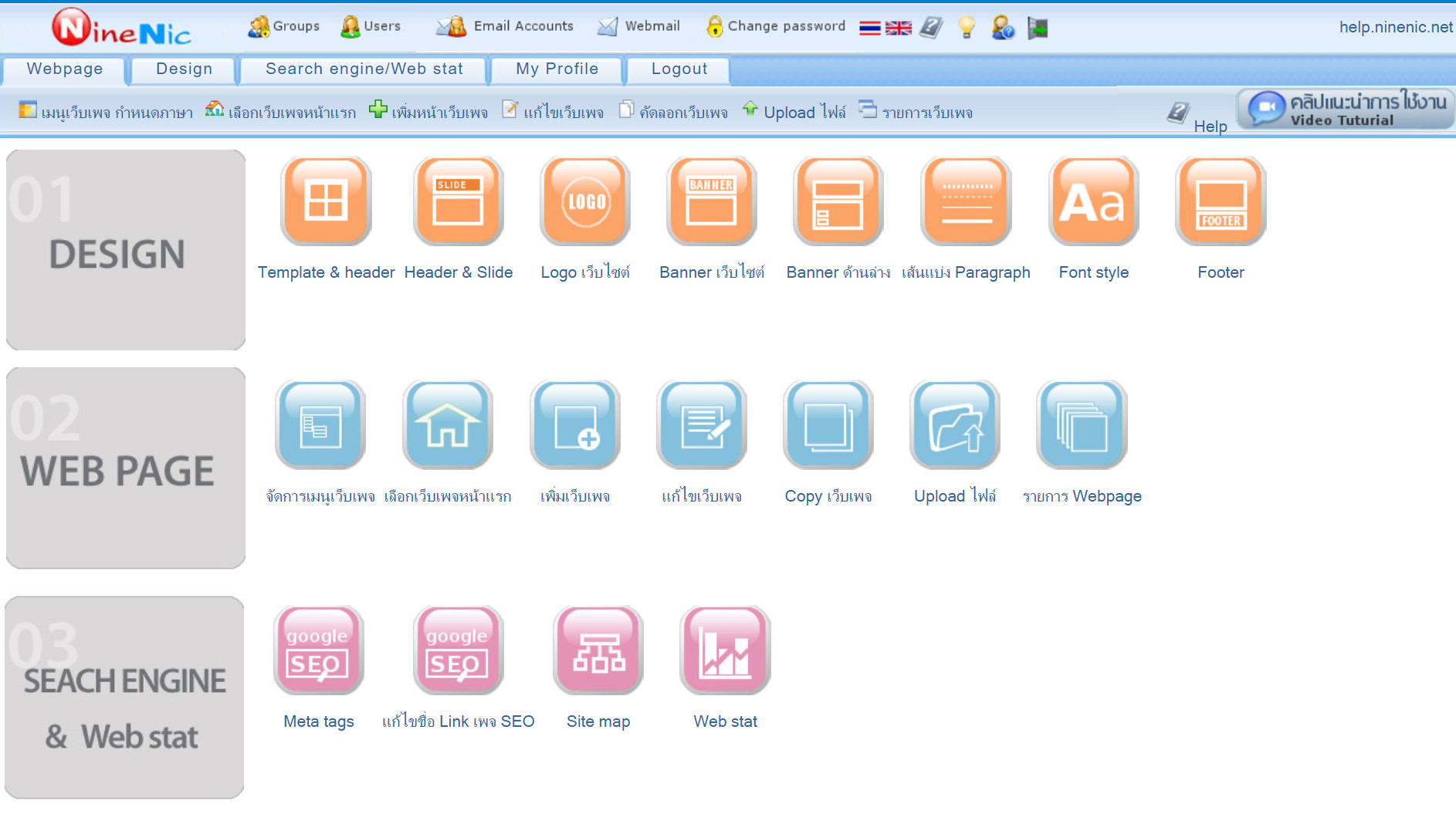Open the Logo เว็บไซต์ editor
1456x821 pixels.
(x=584, y=201)
